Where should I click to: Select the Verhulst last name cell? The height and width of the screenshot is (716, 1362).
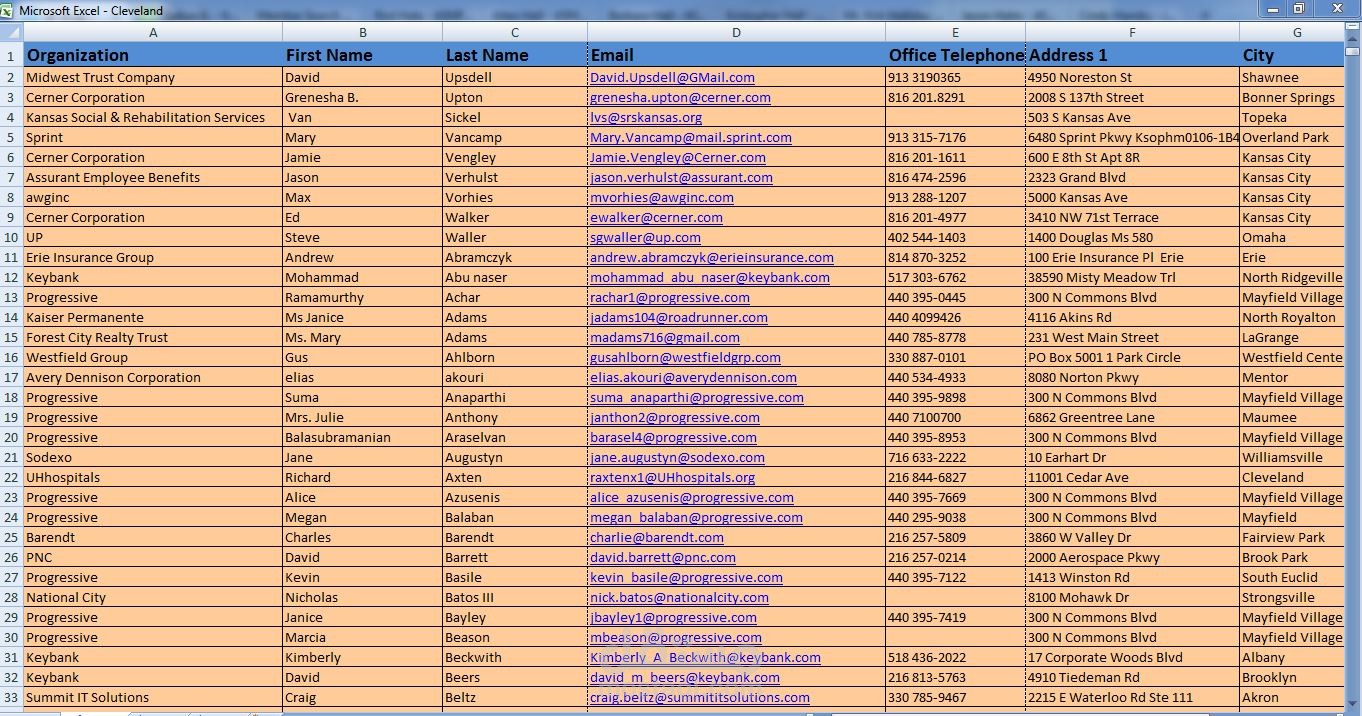point(515,177)
